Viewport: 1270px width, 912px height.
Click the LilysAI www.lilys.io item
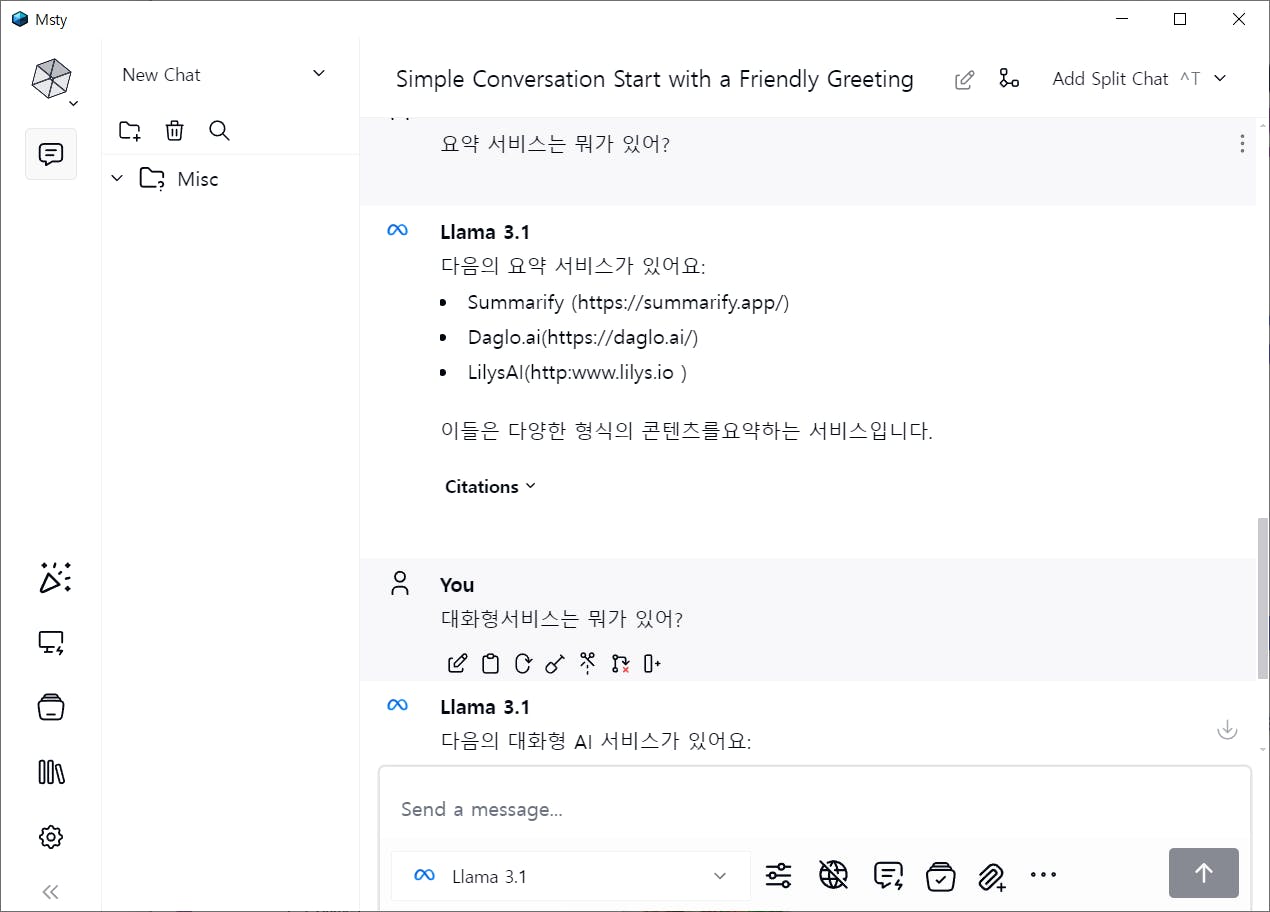point(577,372)
